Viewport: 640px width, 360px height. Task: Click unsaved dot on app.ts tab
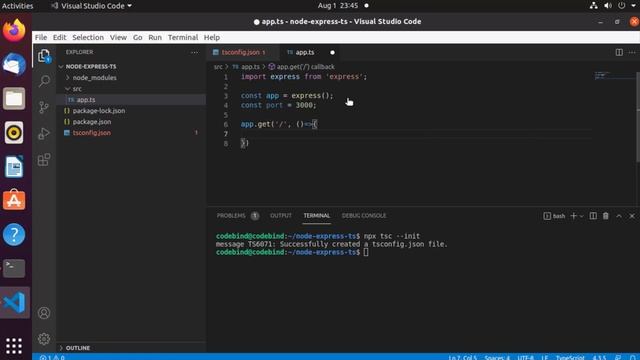[x=332, y=52]
